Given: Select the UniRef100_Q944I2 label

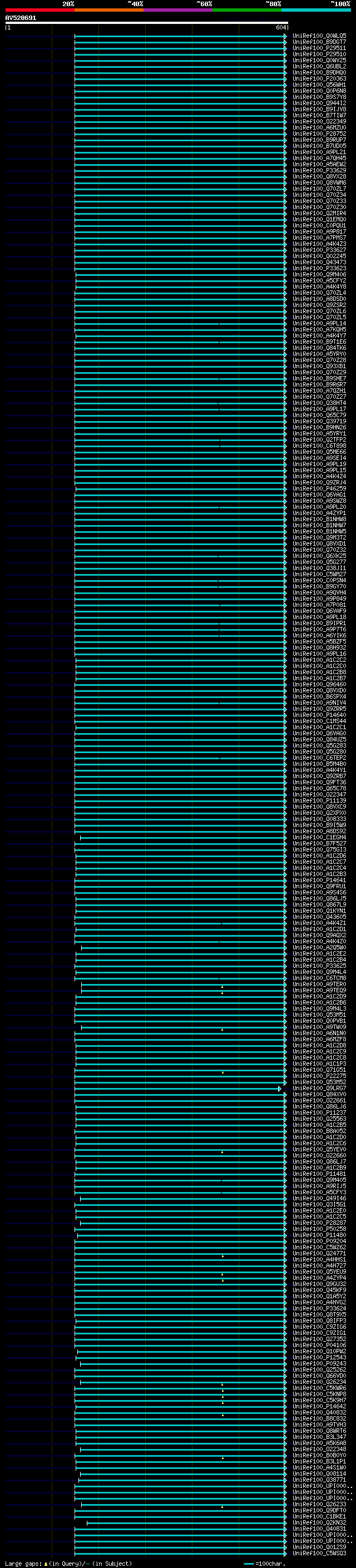Looking at the screenshot, I should point(319,103).
